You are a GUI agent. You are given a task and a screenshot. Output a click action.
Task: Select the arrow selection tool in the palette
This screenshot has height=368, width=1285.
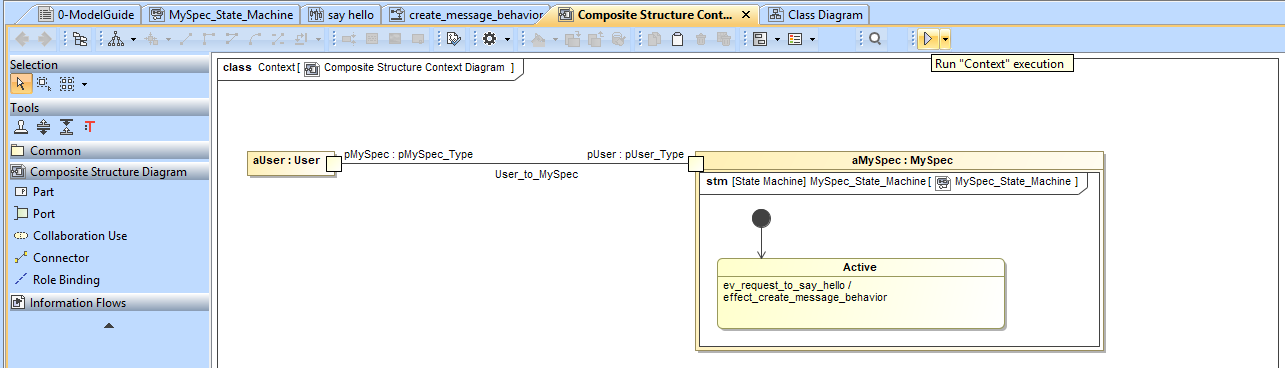20,84
